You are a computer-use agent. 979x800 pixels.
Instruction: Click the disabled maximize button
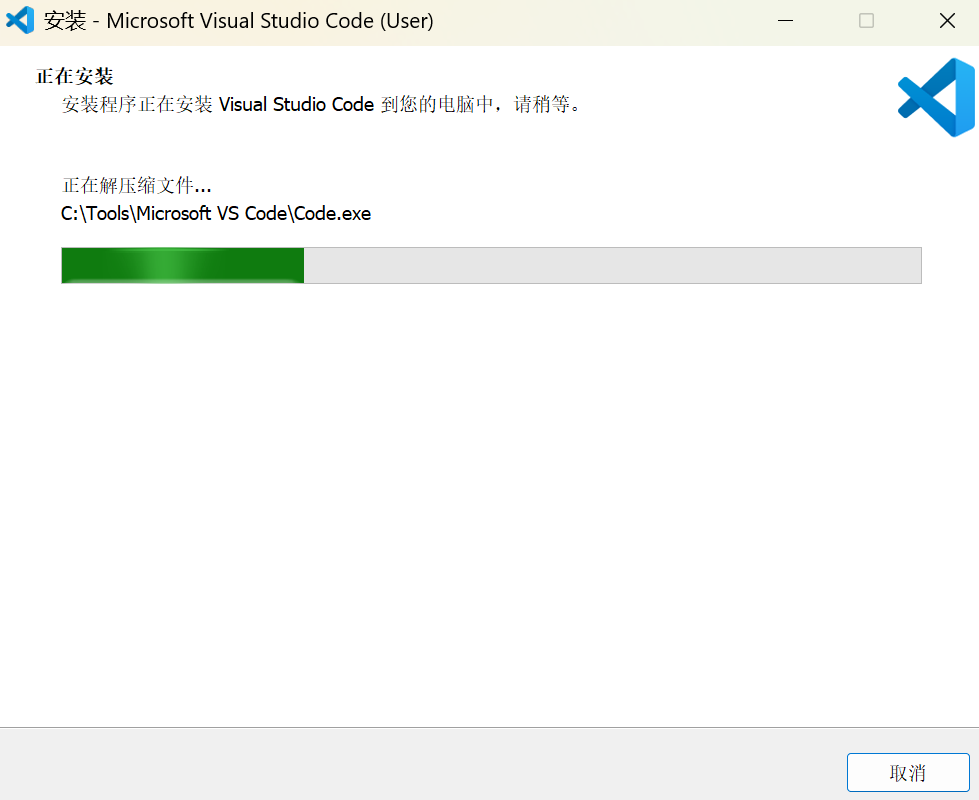[867, 21]
